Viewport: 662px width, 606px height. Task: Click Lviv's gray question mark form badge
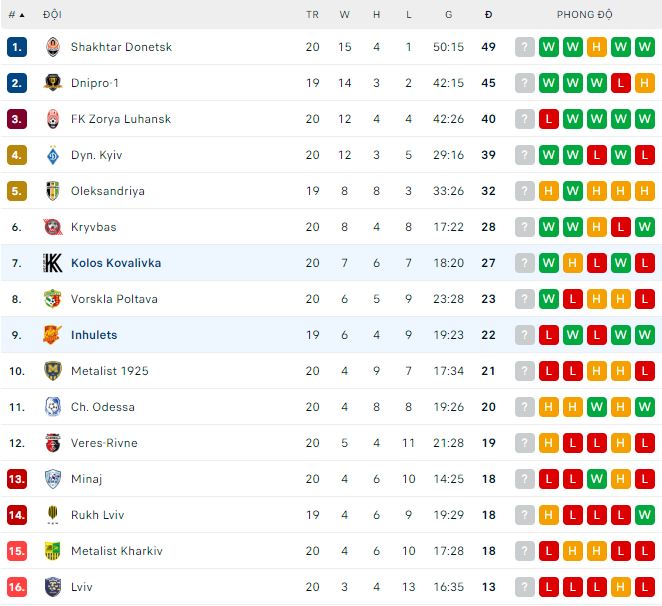(x=525, y=587)
